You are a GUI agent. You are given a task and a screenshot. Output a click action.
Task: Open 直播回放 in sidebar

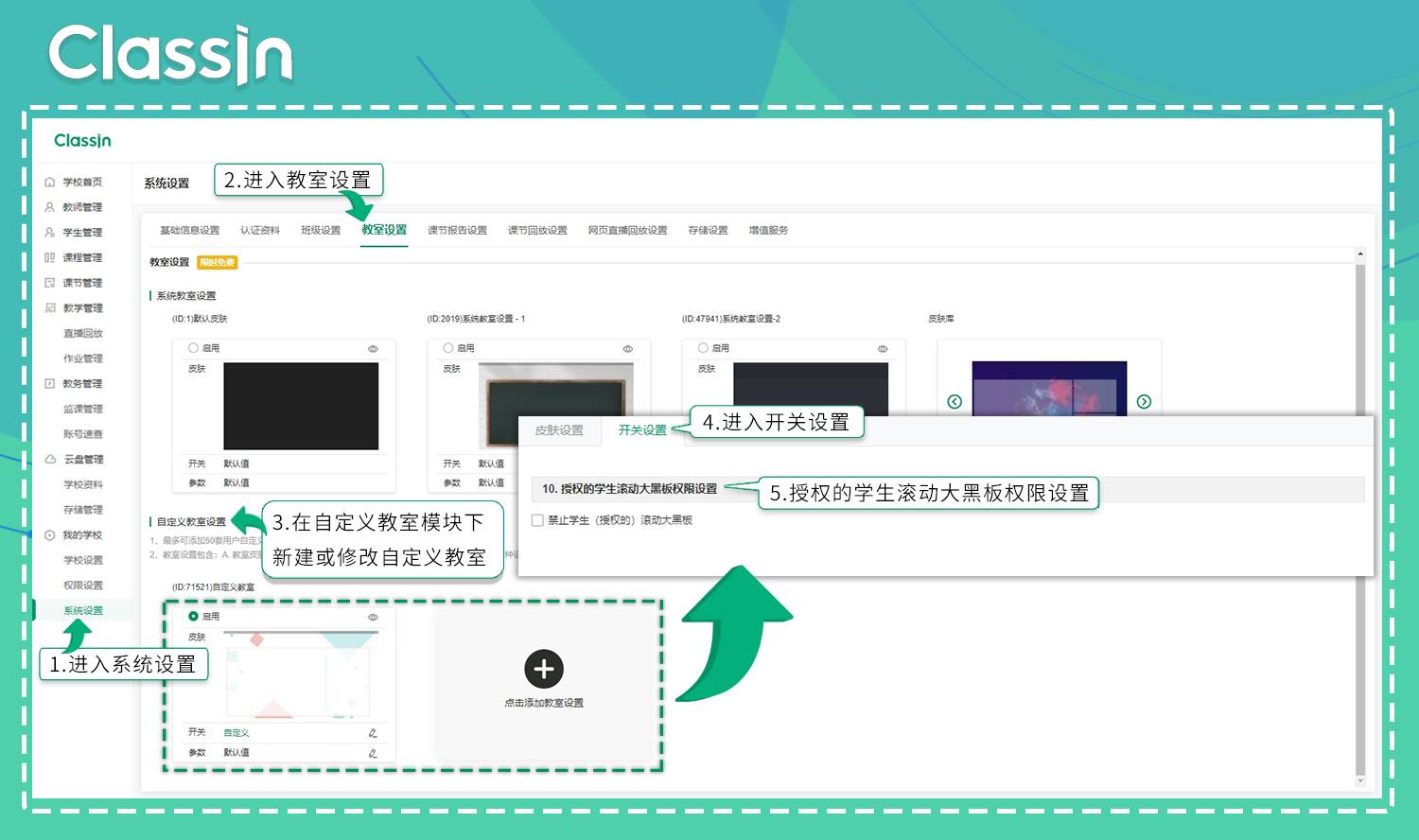point(83,333)
